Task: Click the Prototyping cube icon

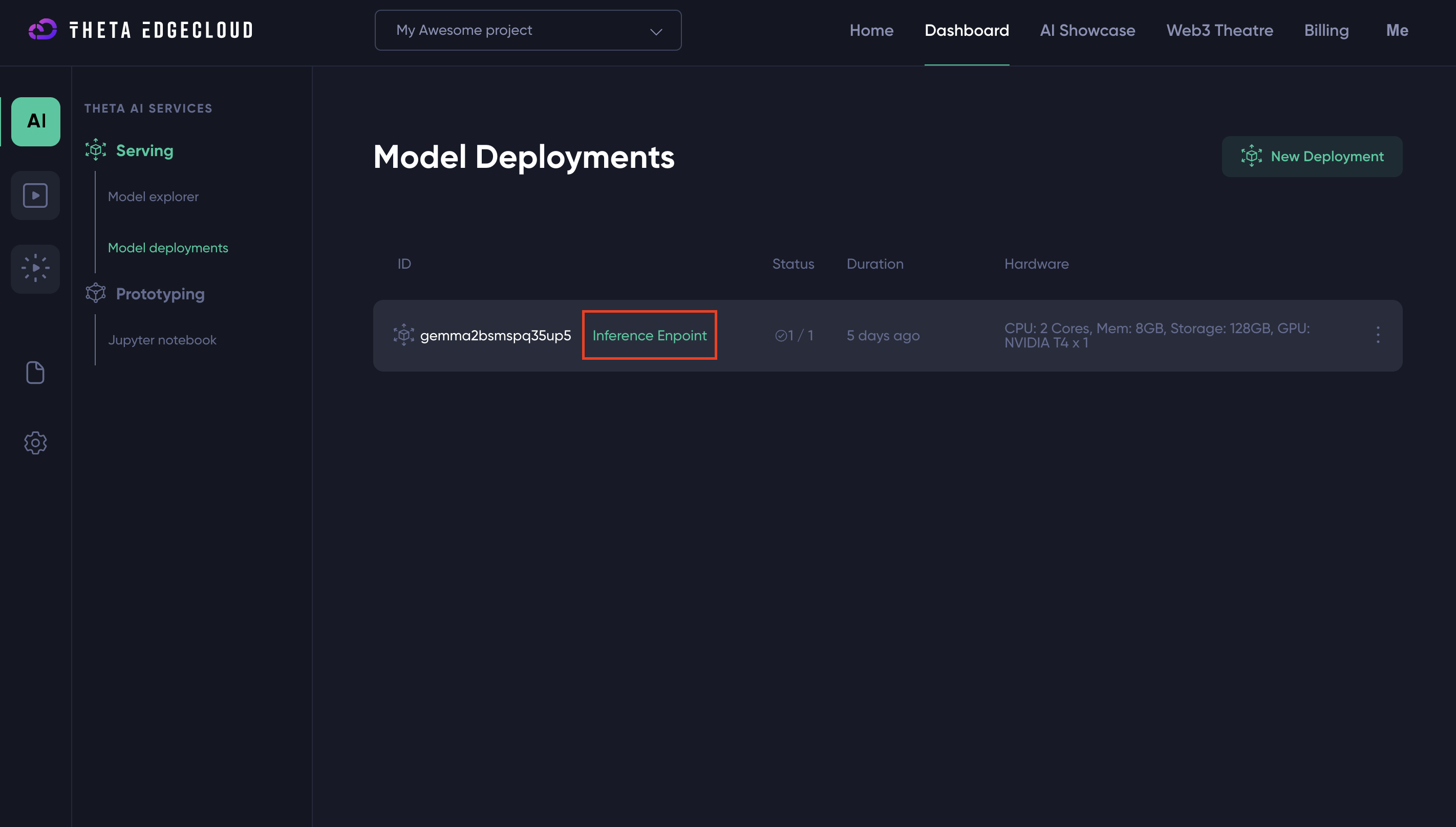Action: [x=95, y=293]
